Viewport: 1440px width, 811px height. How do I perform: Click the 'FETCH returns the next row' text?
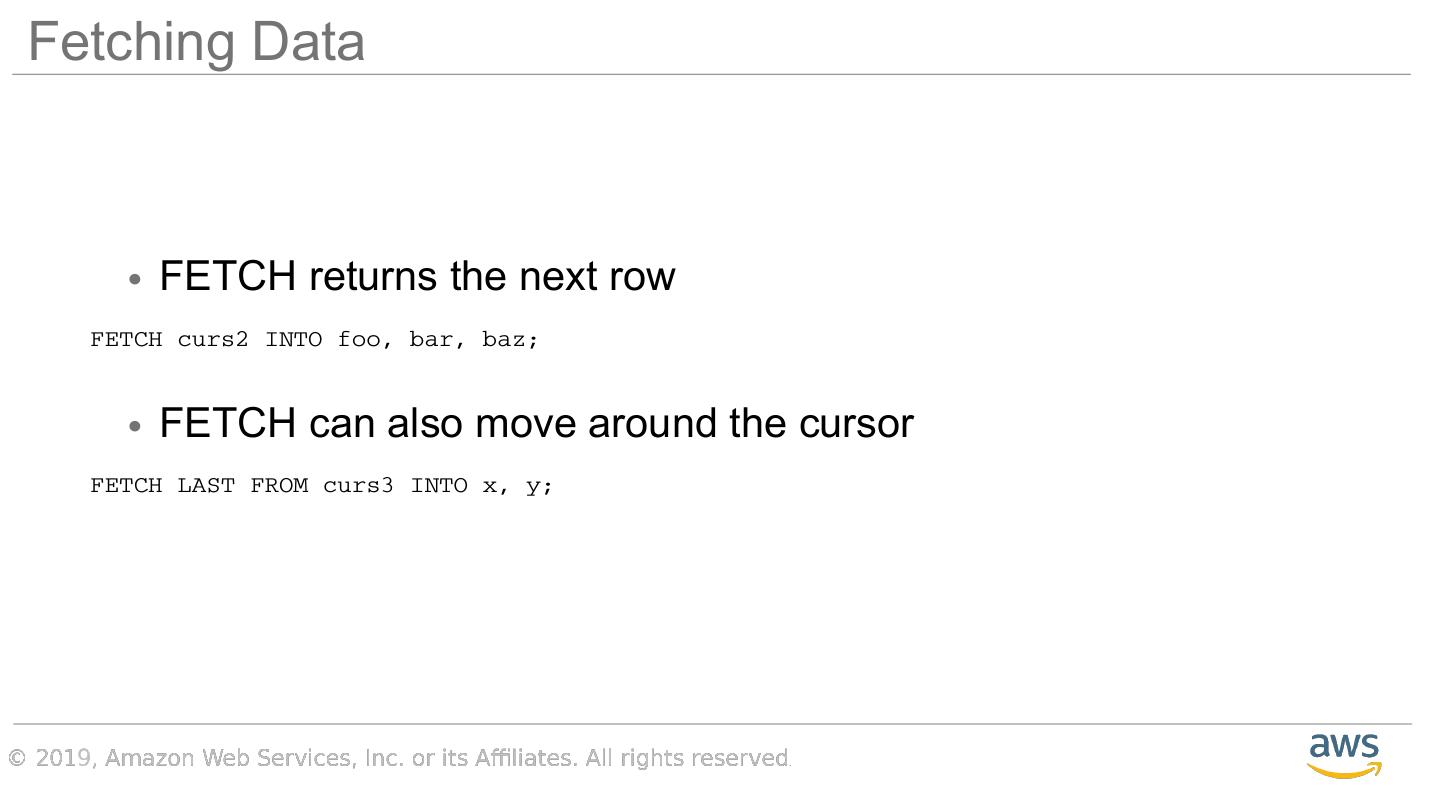(417, 276)
